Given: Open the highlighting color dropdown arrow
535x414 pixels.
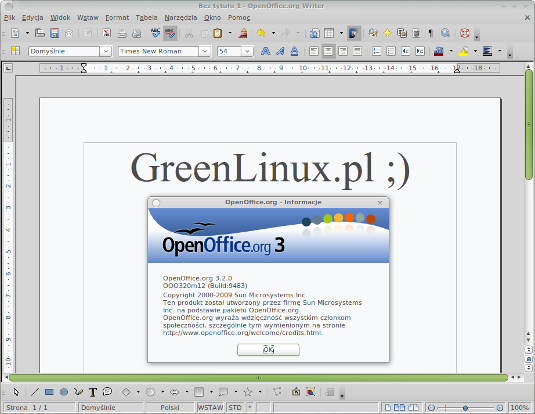Looking at the screenshot, I should tap(475, 51).
